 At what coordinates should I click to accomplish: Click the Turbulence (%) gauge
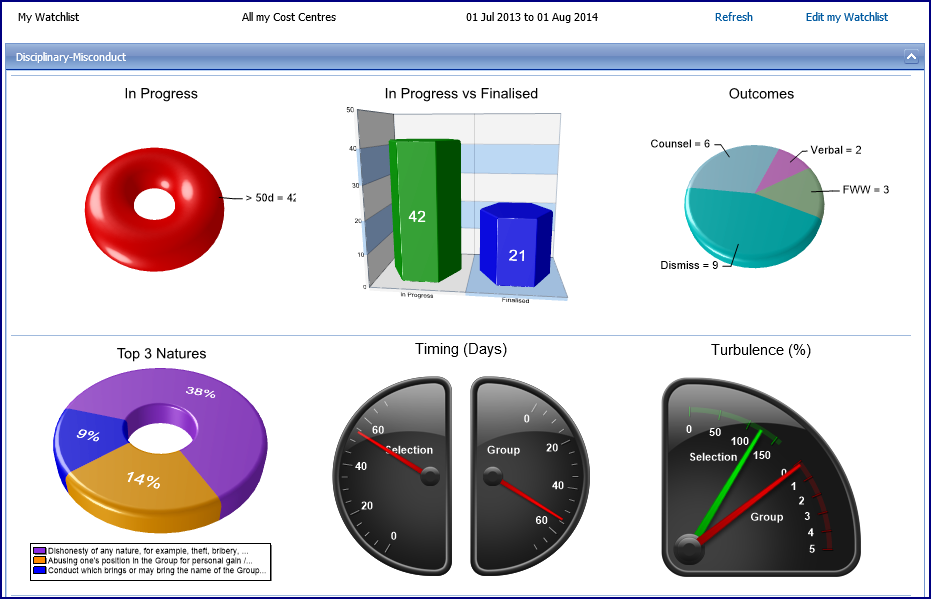point(761,477)
